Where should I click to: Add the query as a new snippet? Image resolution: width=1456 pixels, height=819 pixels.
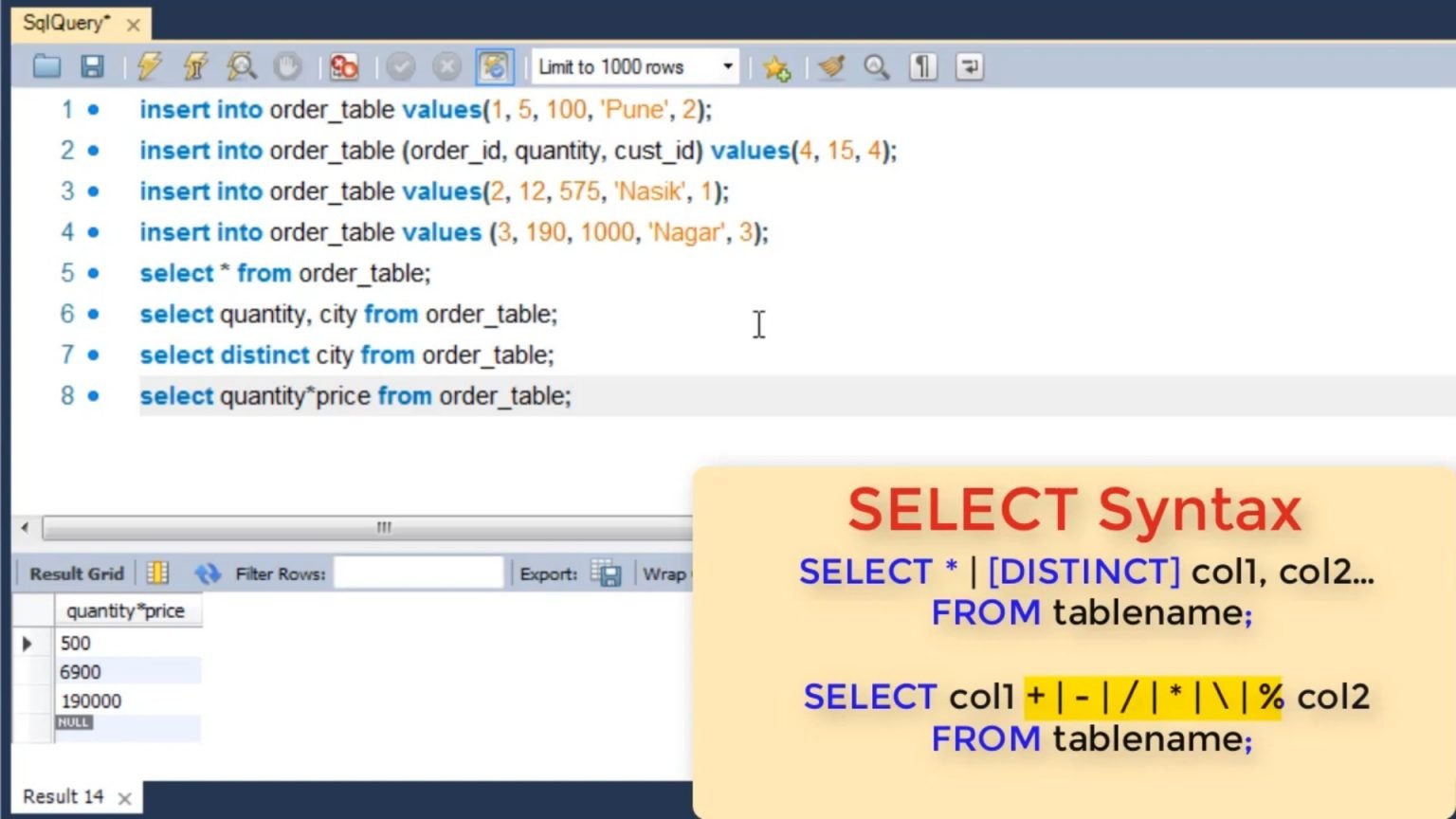click(x=776, y=66)
